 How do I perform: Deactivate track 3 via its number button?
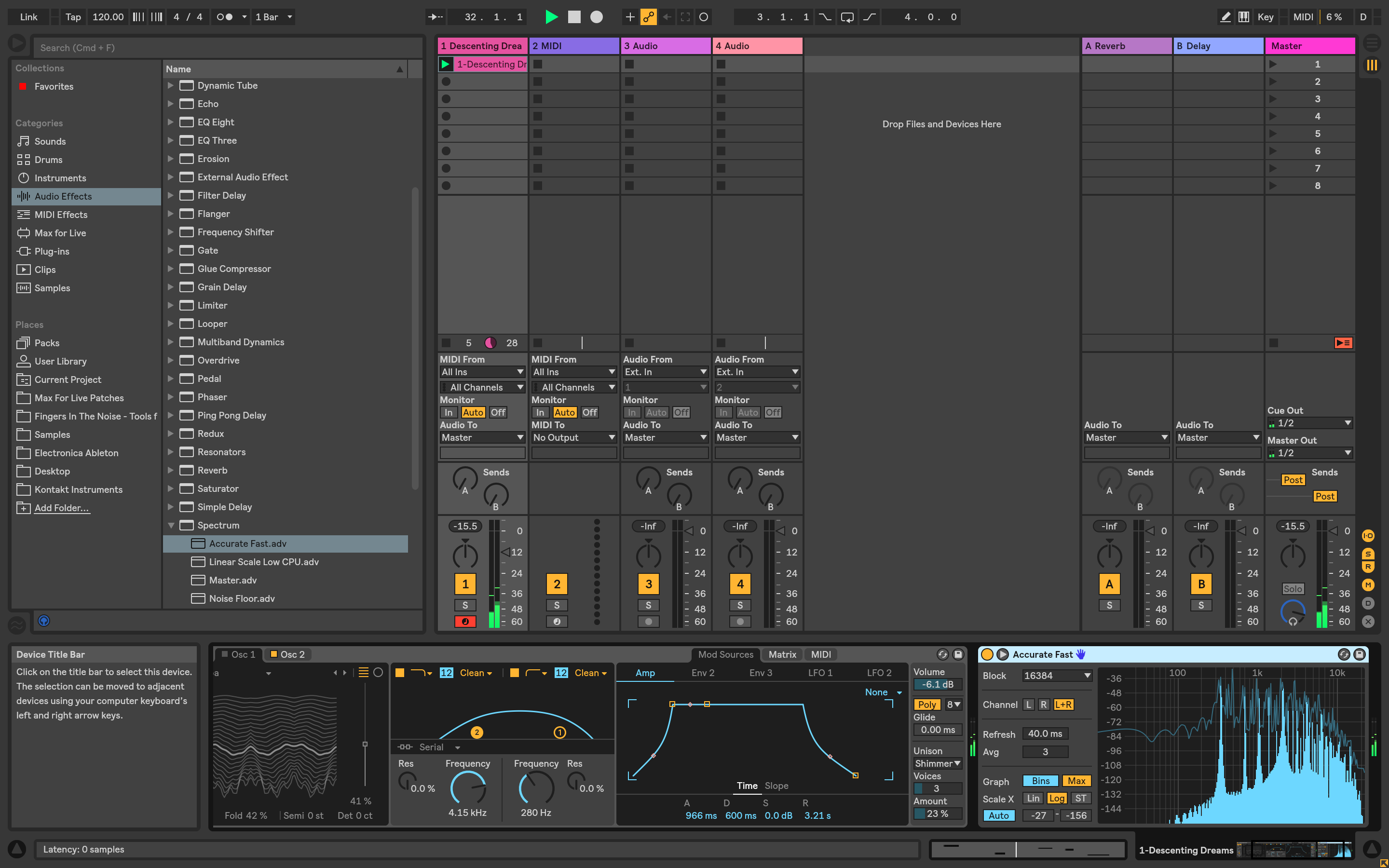coord(648,584)
